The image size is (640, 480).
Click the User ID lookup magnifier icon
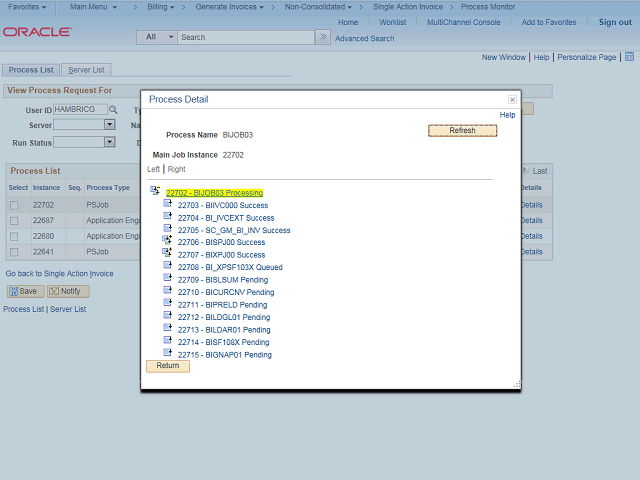pos(113,110)
